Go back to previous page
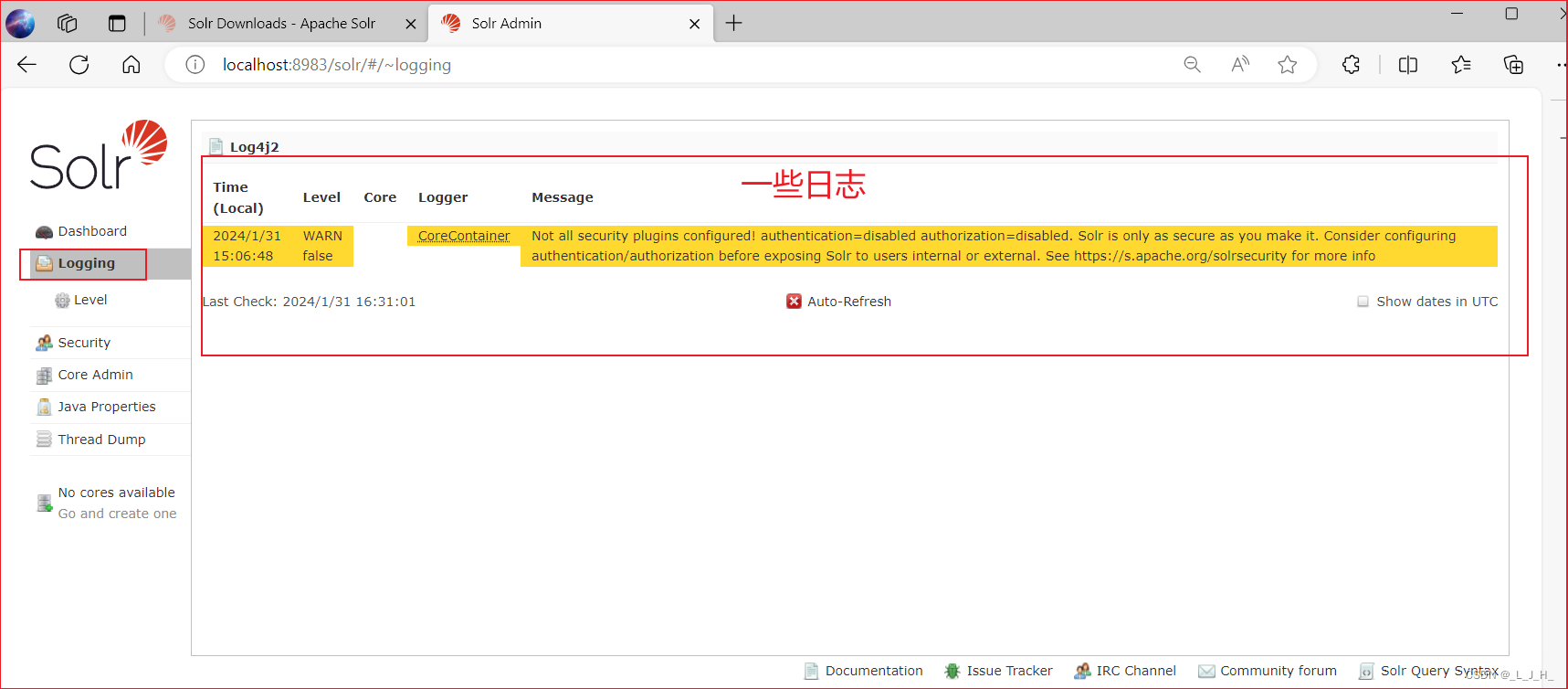Image resolution: width=1568 pixels, height=689 pixels. [x=27, y=64]
